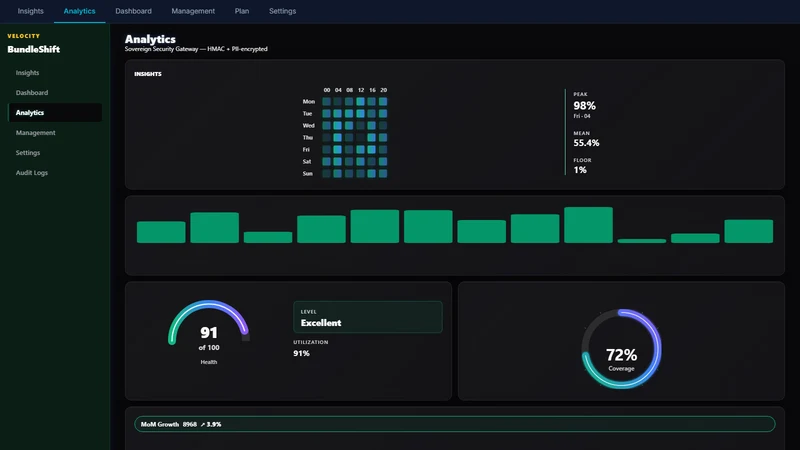Select the Sun 16 heatmap cell
Image resolution: width=800 pixels, height=450 pixels.
pyautogui.click(x=372, y=173)
